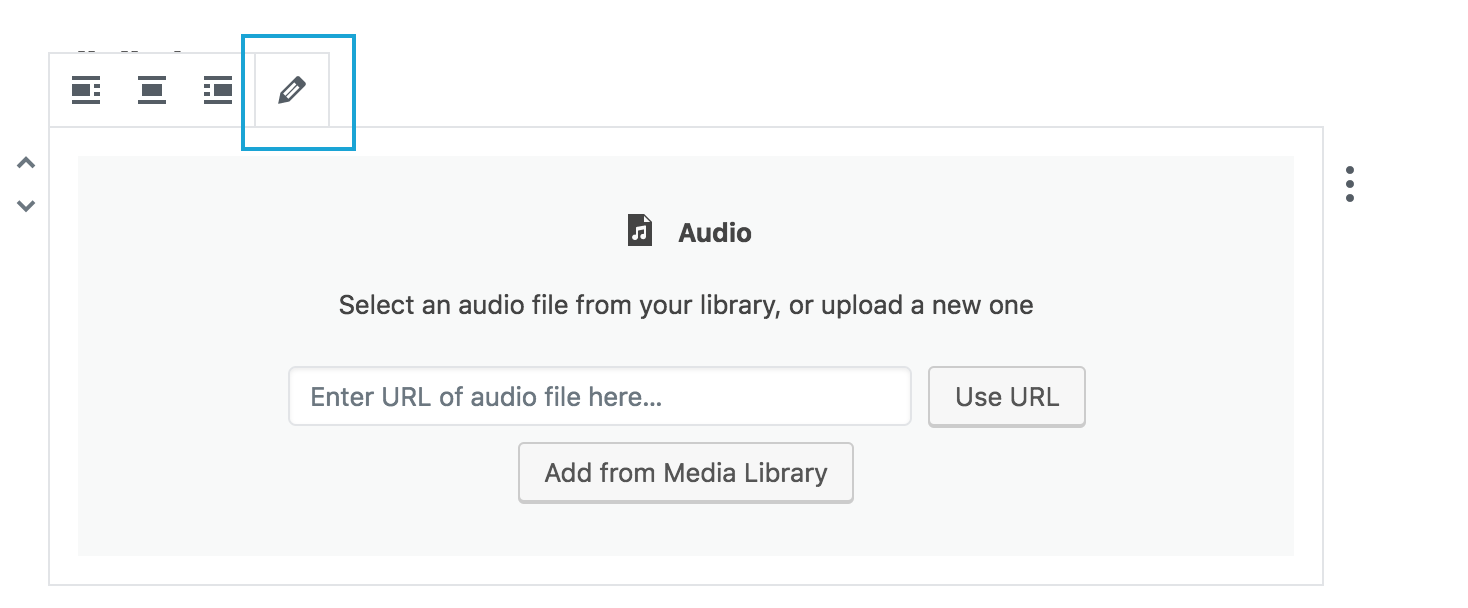1468x608 pixels.
Task: Align the audio block right
Action: 218,91
